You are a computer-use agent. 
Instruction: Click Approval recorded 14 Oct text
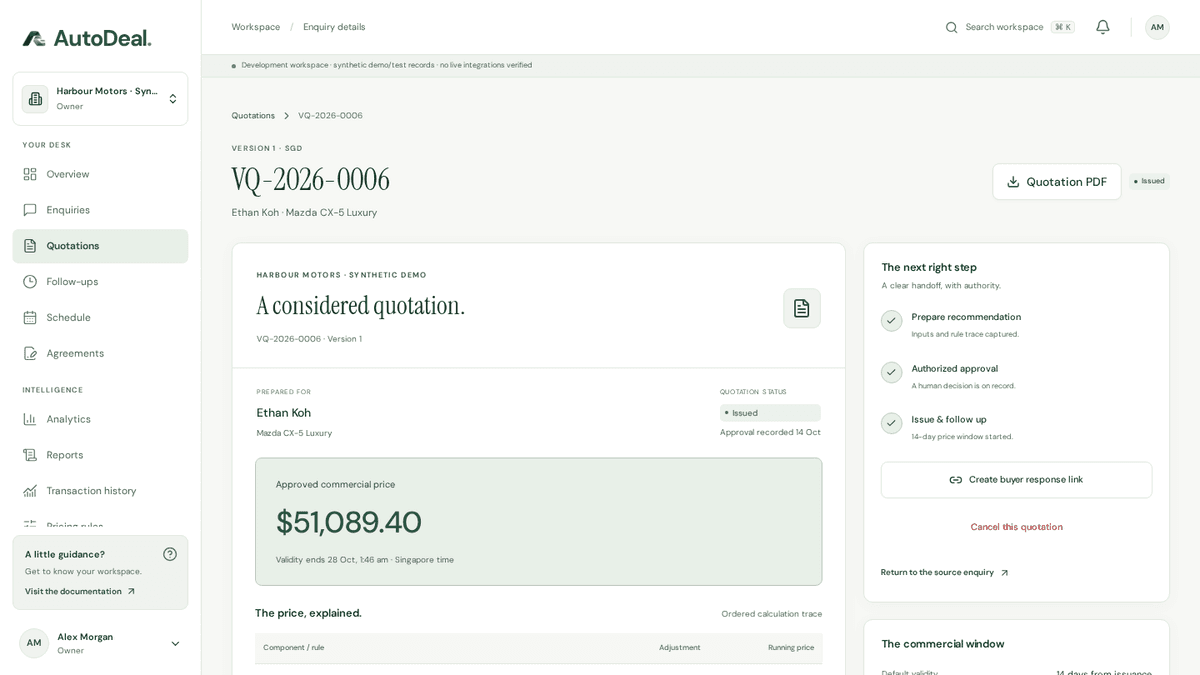770,432
